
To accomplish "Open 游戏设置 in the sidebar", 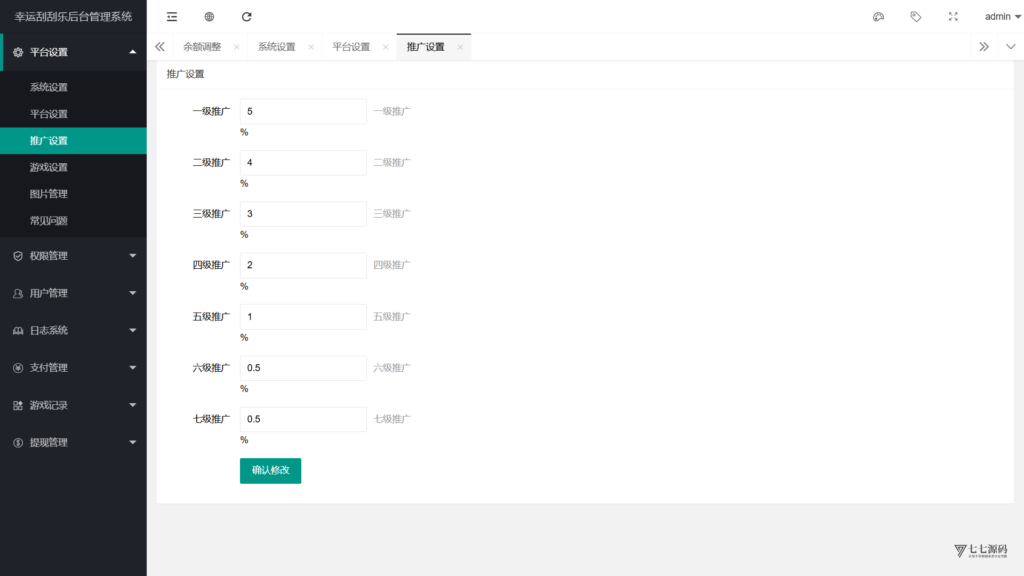I will (73, 167).
